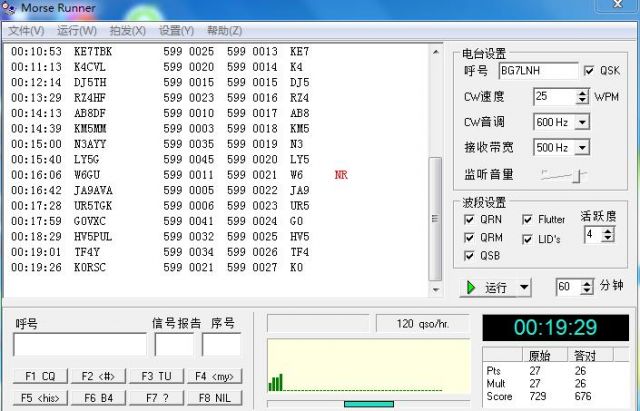Click the F7 ? button
Viewport: 640px width, 411px height.
click(x=157, y=398)
